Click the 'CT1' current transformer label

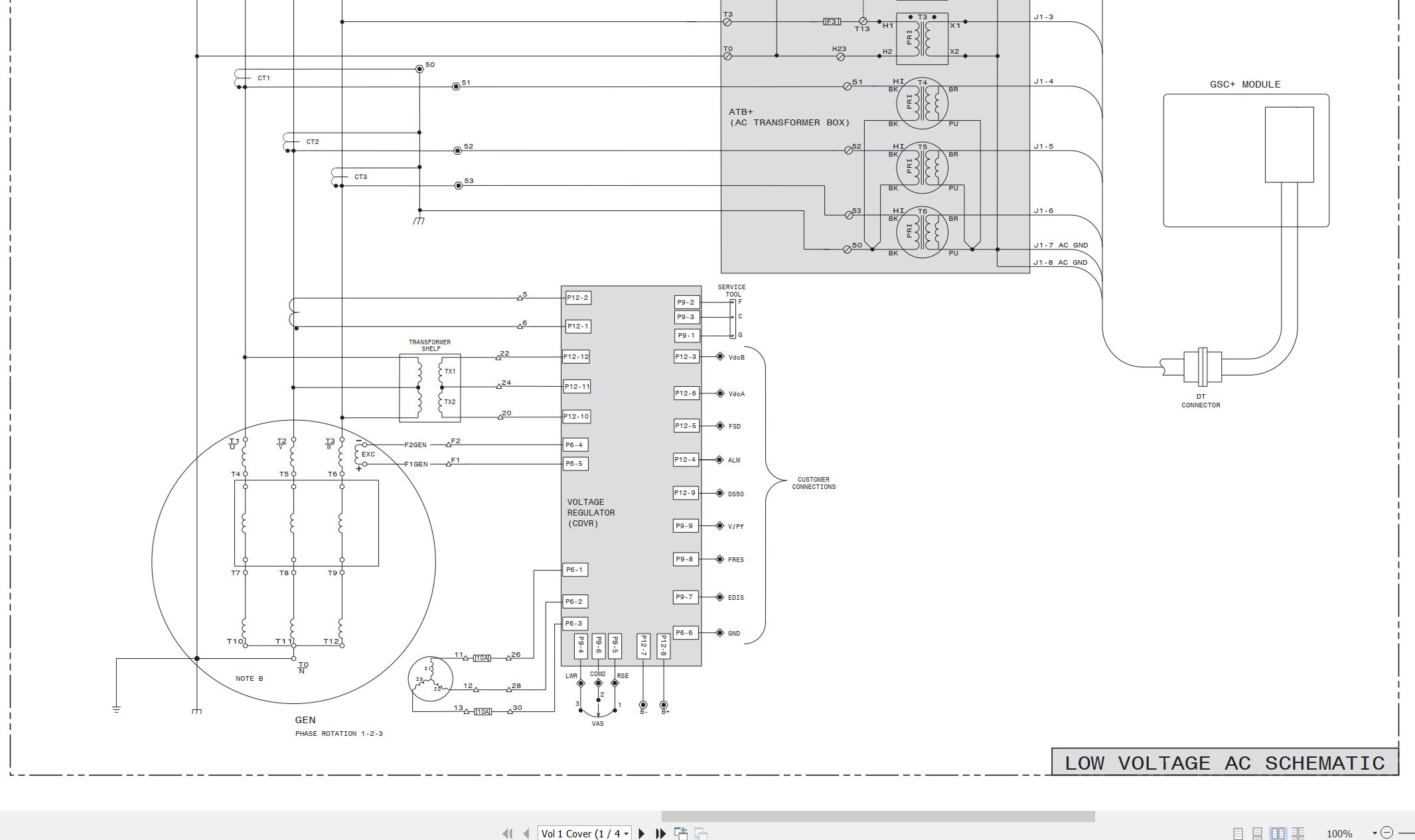point(264,78)
